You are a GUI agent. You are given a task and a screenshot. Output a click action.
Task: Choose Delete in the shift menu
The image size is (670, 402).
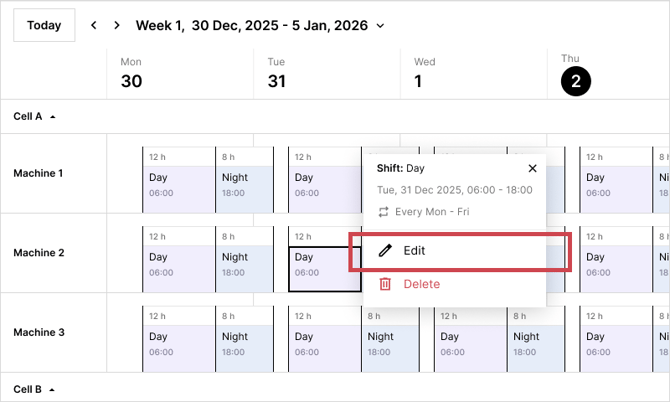coord(421,284)
